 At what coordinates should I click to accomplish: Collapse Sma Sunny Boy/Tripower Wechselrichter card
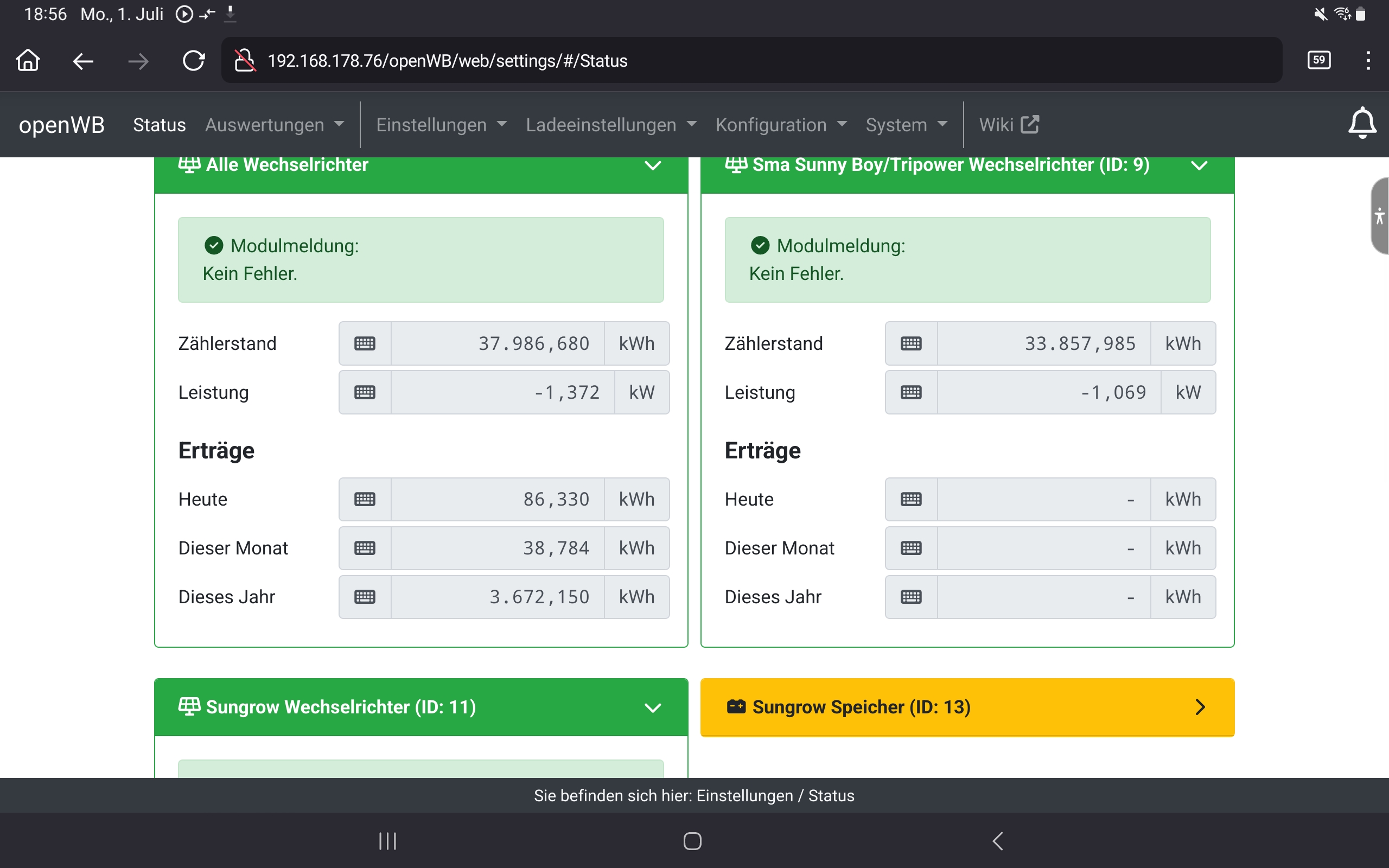click(x=1199, y=166)
